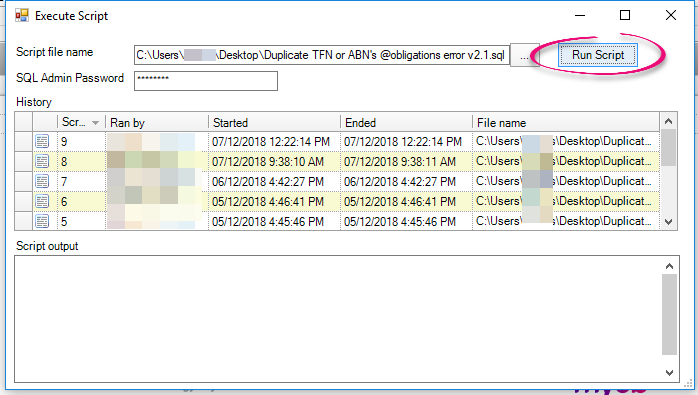
Task: Click the script icon for row 6
Action: [42, 201]
